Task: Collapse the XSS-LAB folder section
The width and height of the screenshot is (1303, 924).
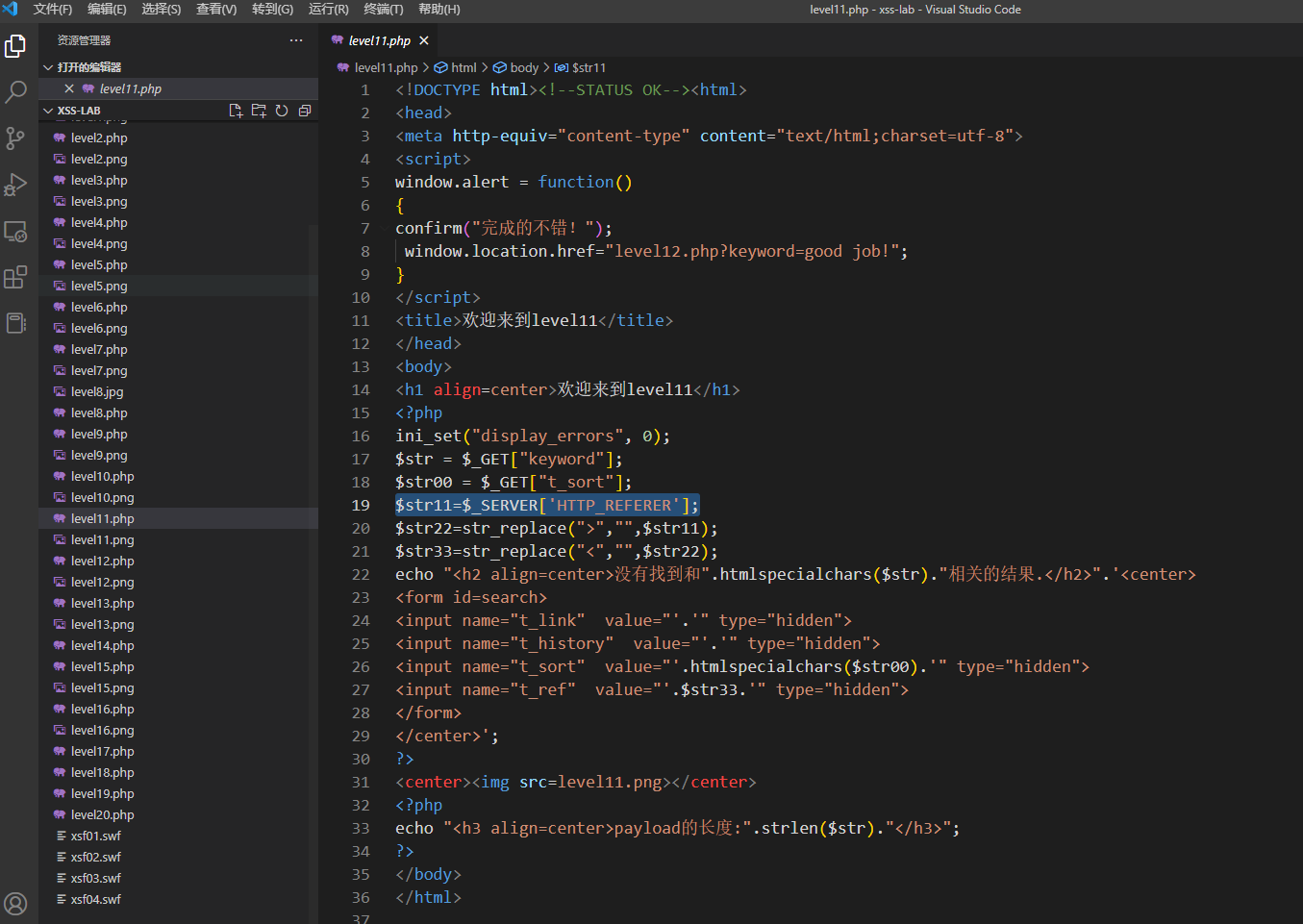Action: (48, 111)
